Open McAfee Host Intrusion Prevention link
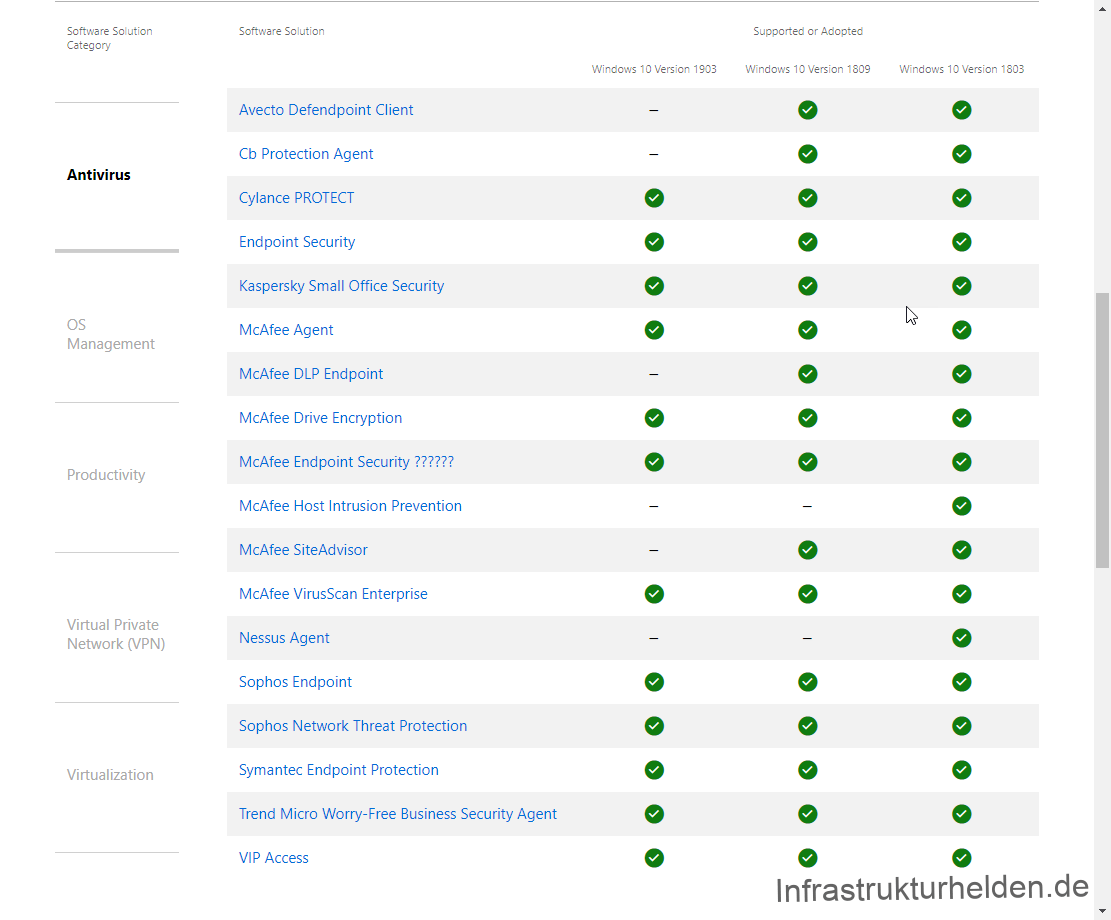The image size is (1111, 920). [x=350, y=505]
